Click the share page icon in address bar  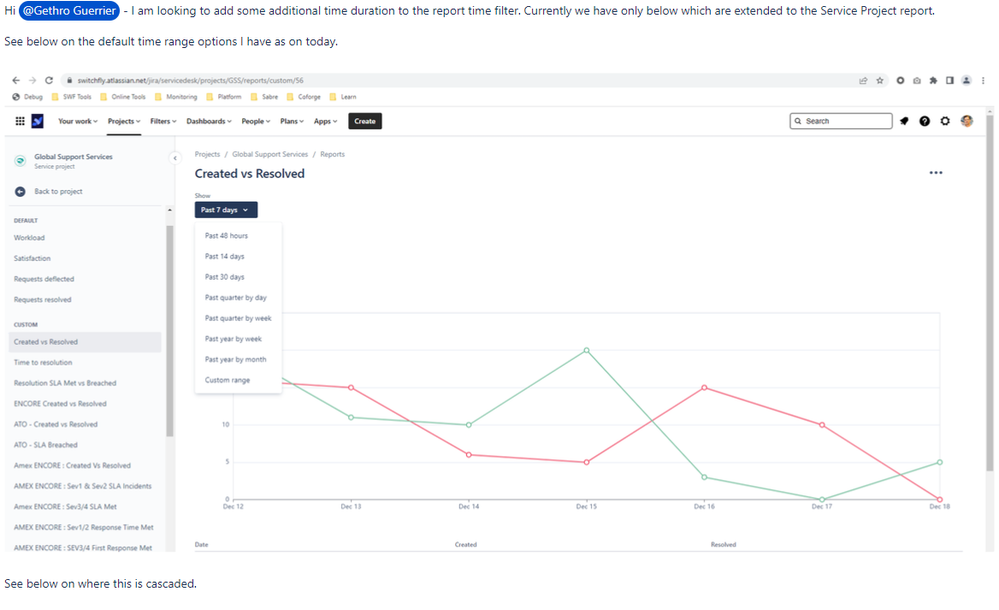coord(863,80)
